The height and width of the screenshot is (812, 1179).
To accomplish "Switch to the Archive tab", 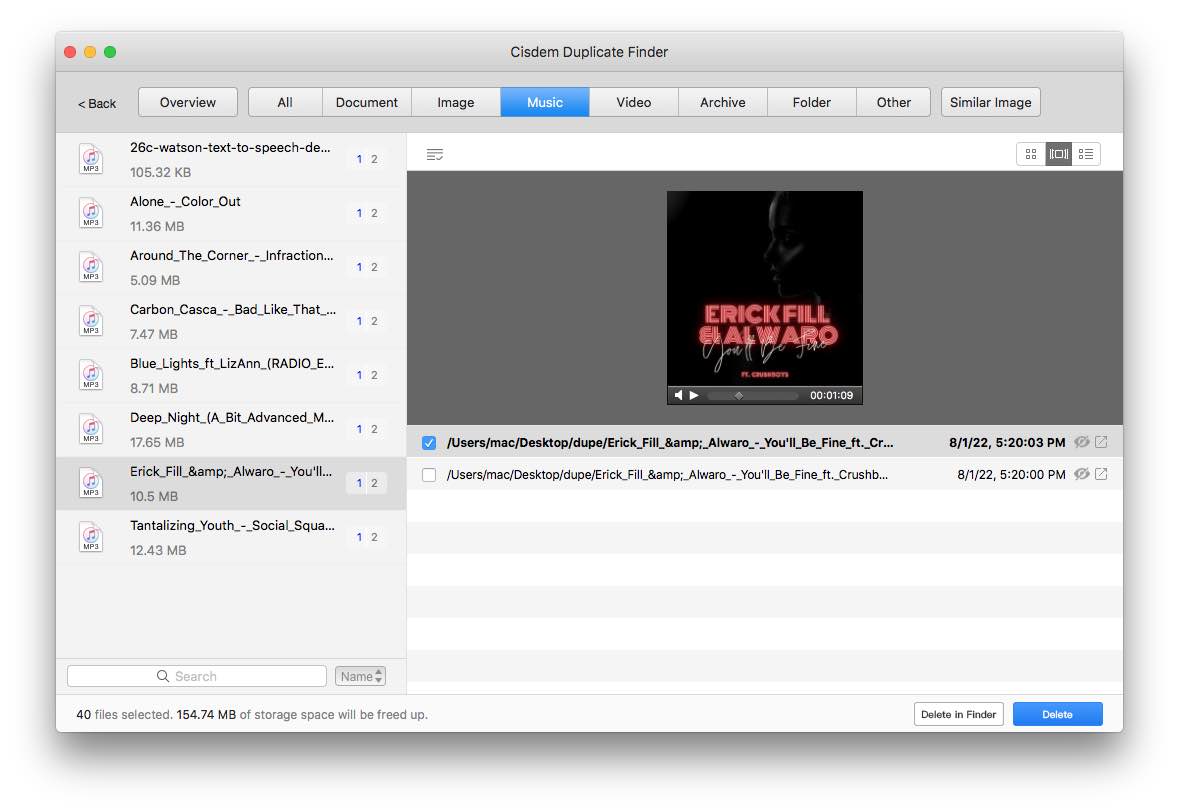I will pyautogui.click(x=723, y=102).
